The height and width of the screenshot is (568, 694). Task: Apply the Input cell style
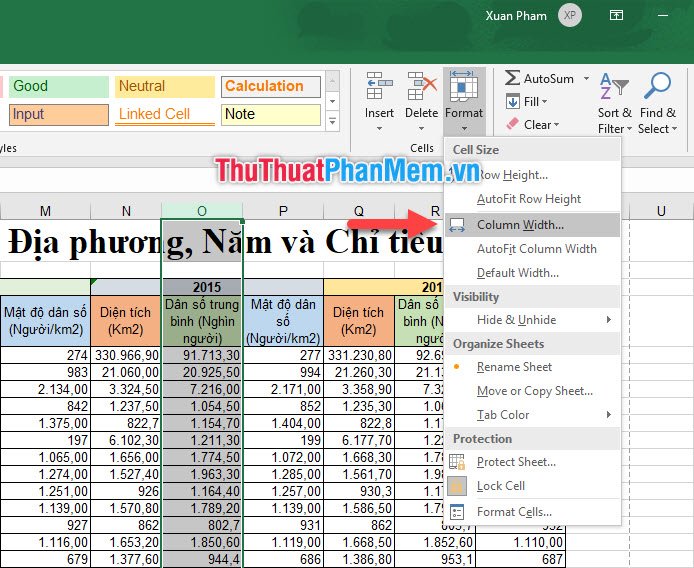click(59, 114)
